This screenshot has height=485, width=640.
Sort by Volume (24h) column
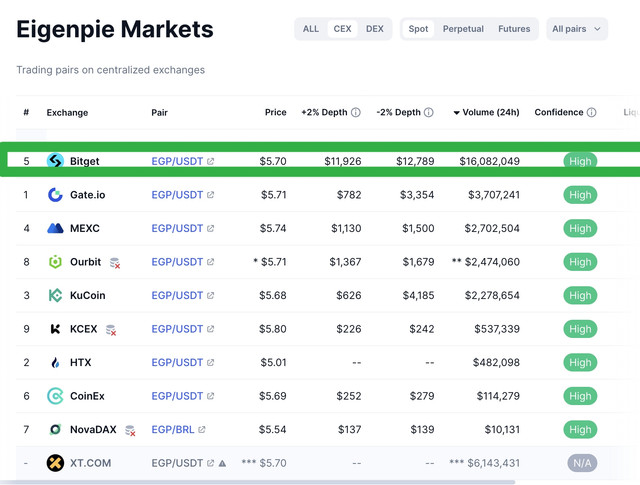[487, 112]
